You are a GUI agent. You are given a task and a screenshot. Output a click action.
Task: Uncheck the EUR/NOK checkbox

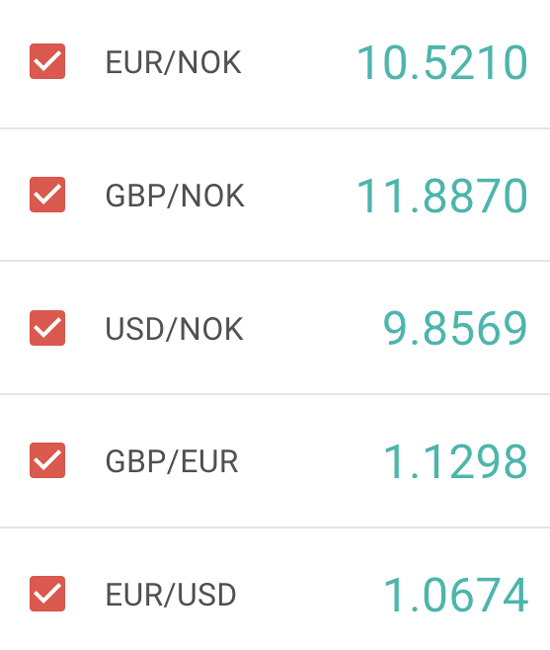[x=47, y=61]
